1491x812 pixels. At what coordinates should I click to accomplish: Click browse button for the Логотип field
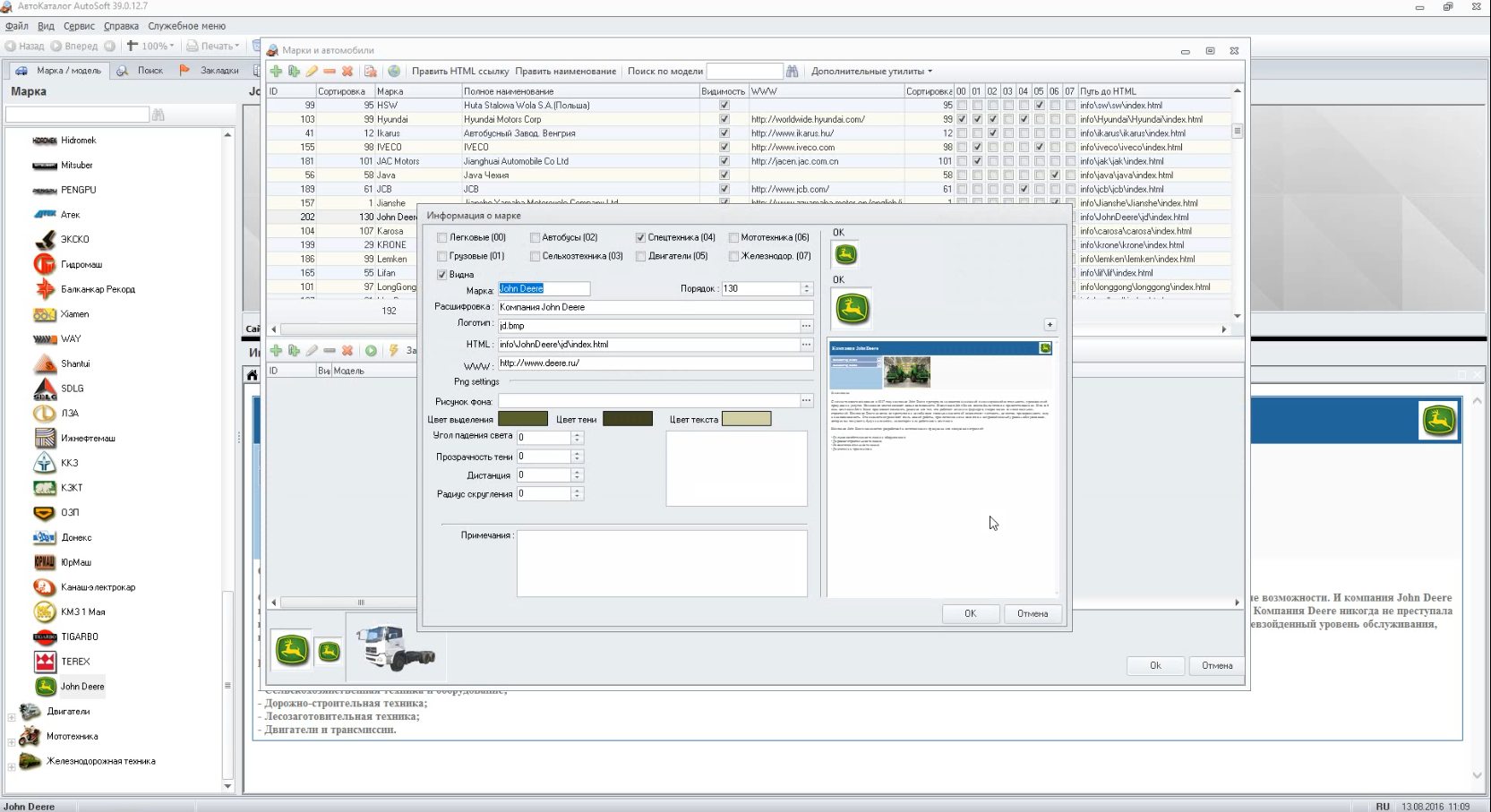point(806,326)
